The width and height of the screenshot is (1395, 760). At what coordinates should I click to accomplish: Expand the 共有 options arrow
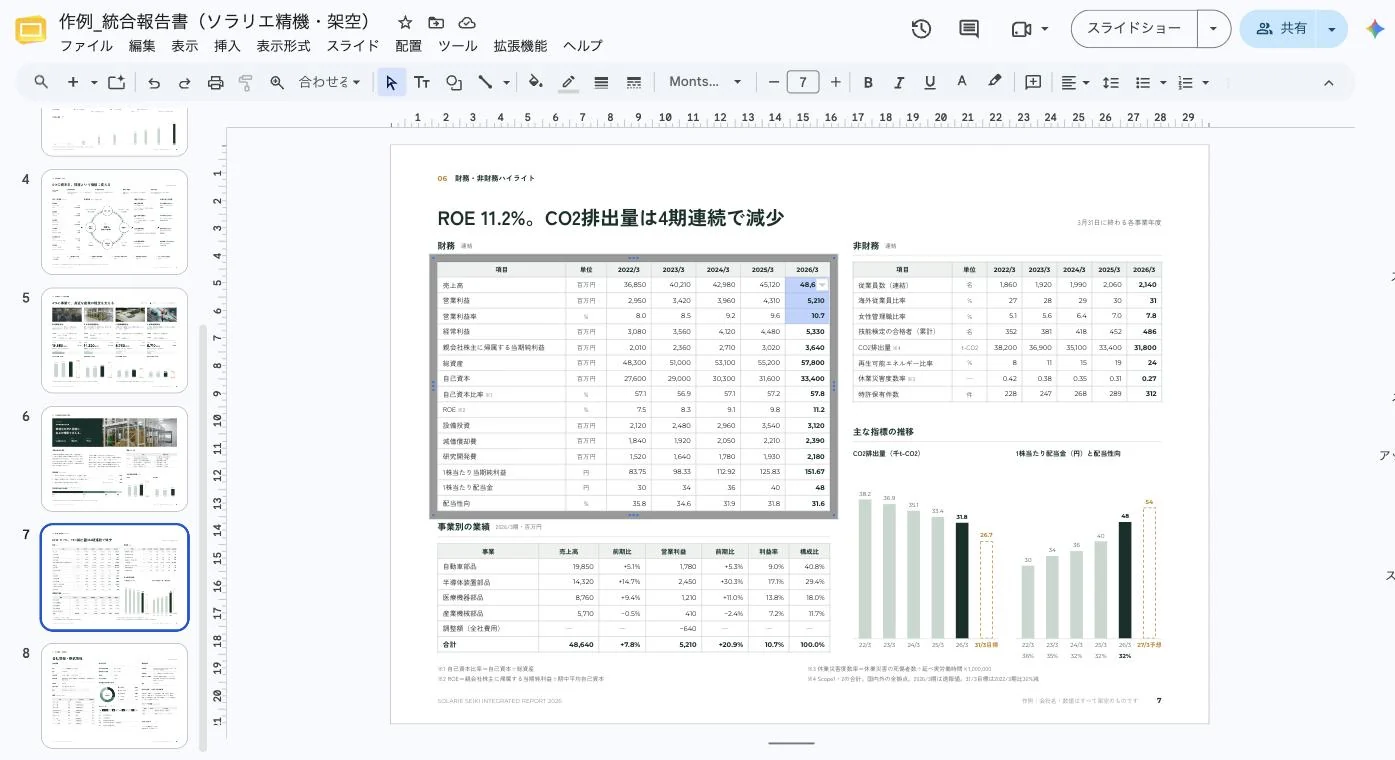coord(1332,29)
